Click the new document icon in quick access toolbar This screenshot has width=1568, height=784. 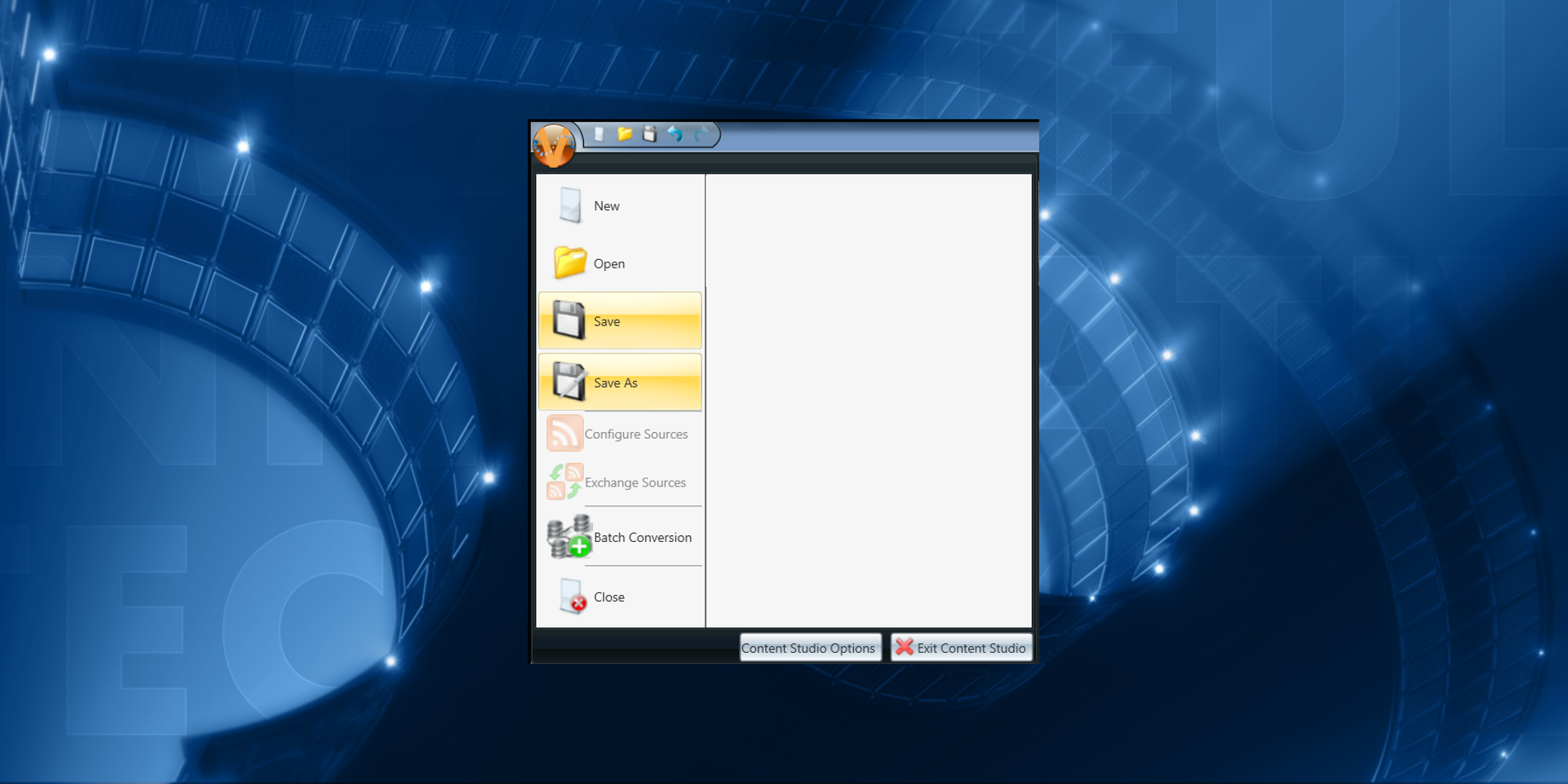[x=599, y=134]
